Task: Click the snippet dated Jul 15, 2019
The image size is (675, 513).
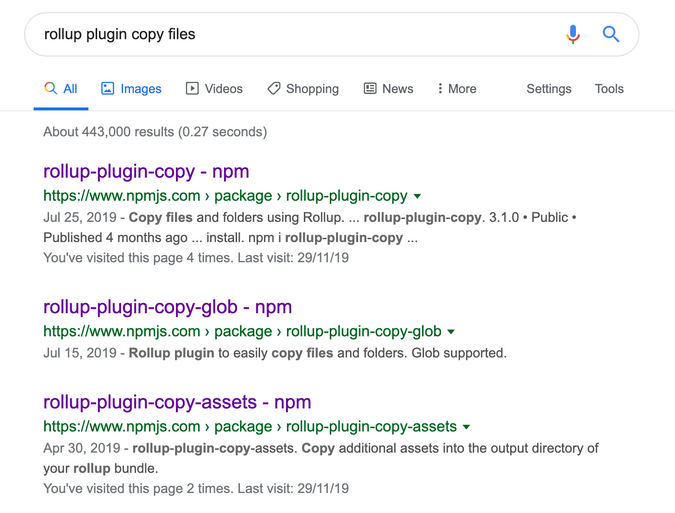Action: (x=275, y=353)
